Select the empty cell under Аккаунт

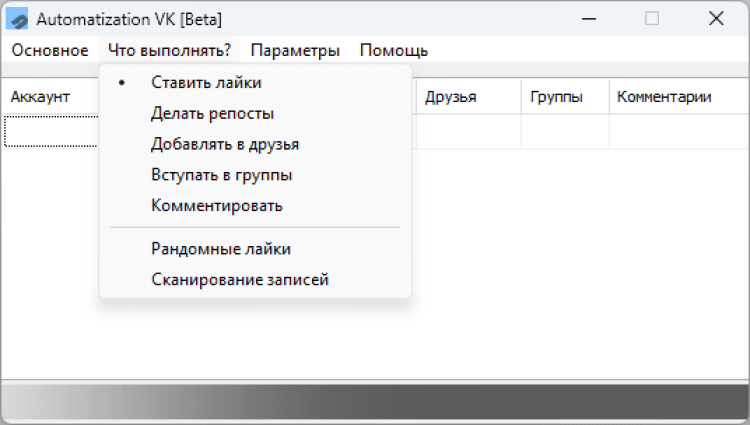(51, 131)
